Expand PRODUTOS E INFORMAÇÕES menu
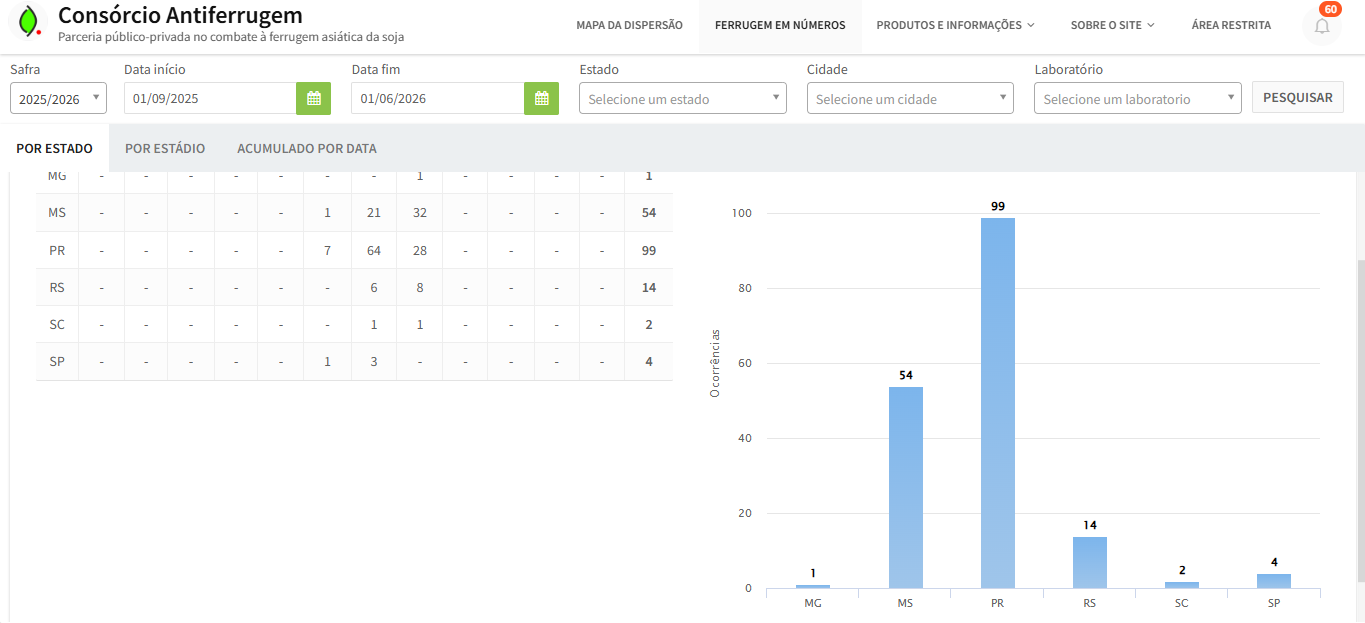 [955, 25]
